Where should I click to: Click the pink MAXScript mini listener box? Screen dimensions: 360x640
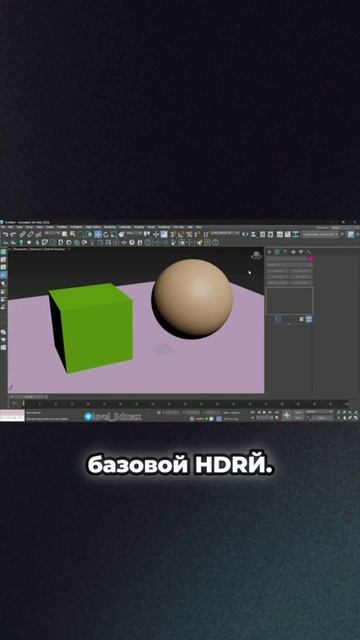click(12, 413)
